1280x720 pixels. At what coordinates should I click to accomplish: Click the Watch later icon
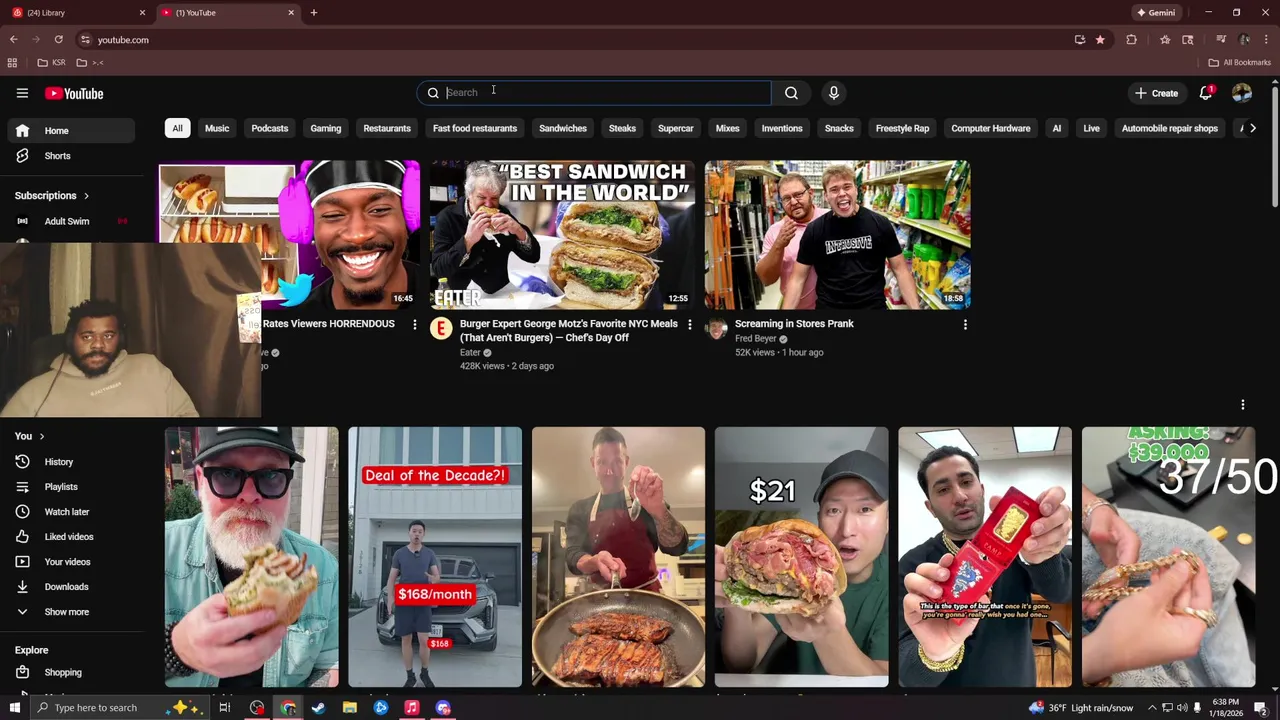point(22,512)
